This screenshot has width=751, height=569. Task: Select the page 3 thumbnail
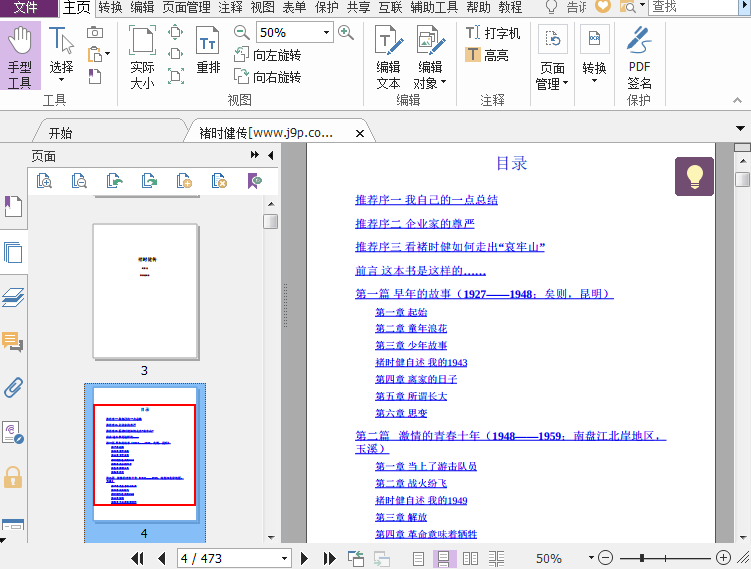pyautogui.click(x=146, y=292)
